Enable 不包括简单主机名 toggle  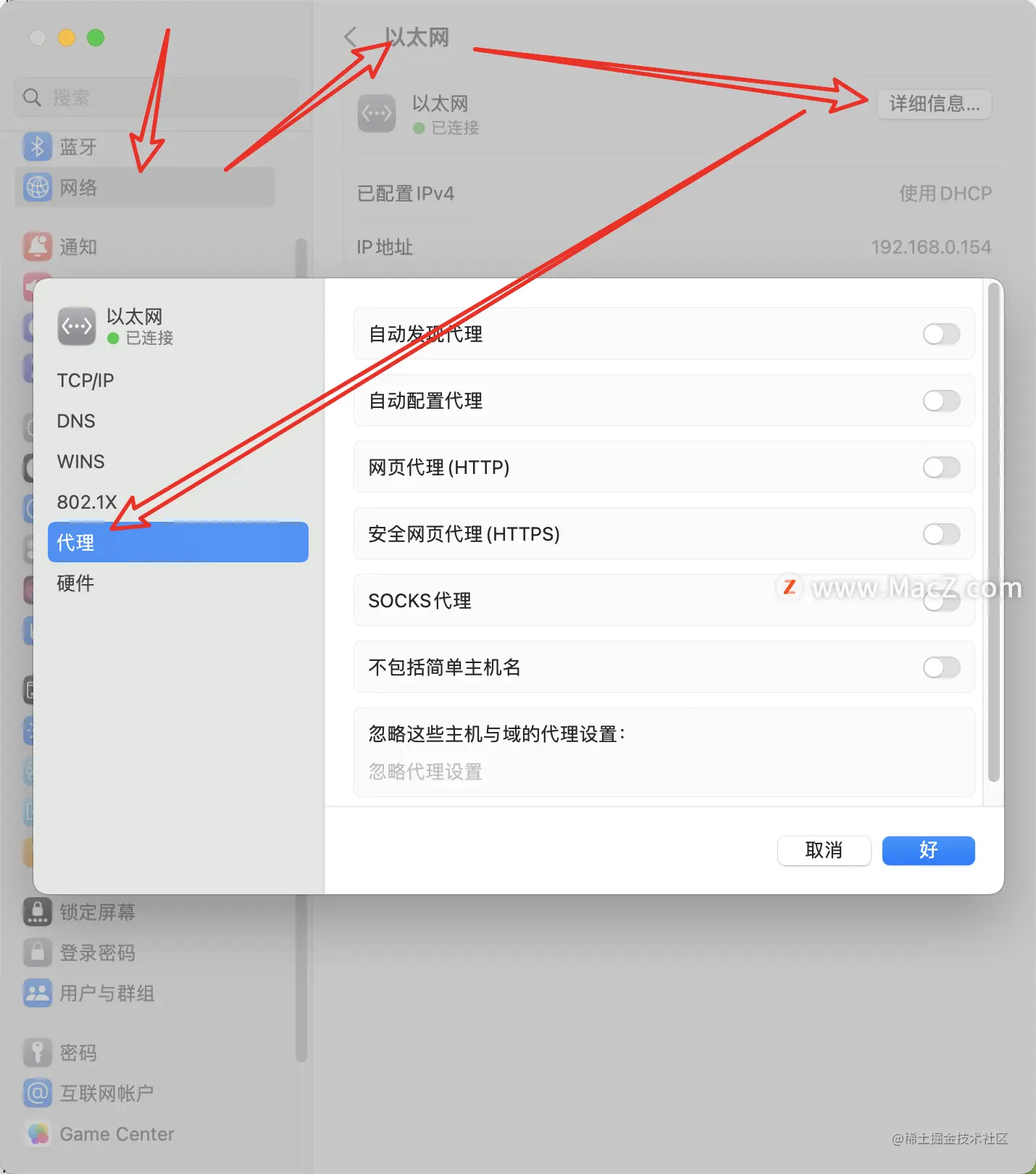pos(941,667)
